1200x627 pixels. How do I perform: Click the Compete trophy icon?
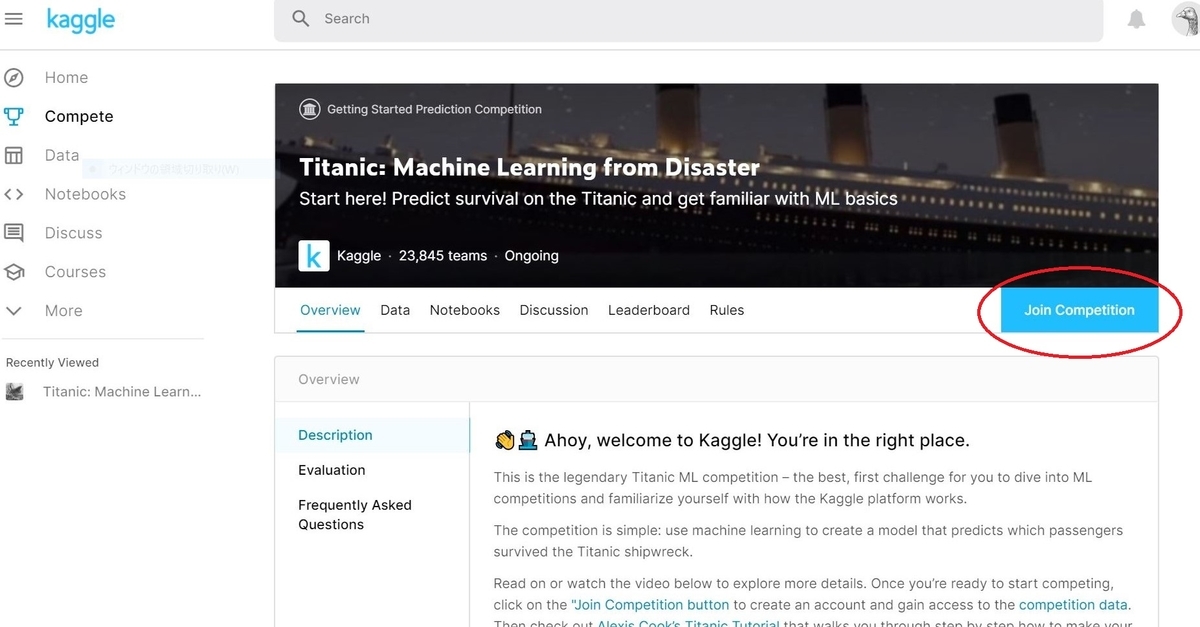(x=14, y=116)
